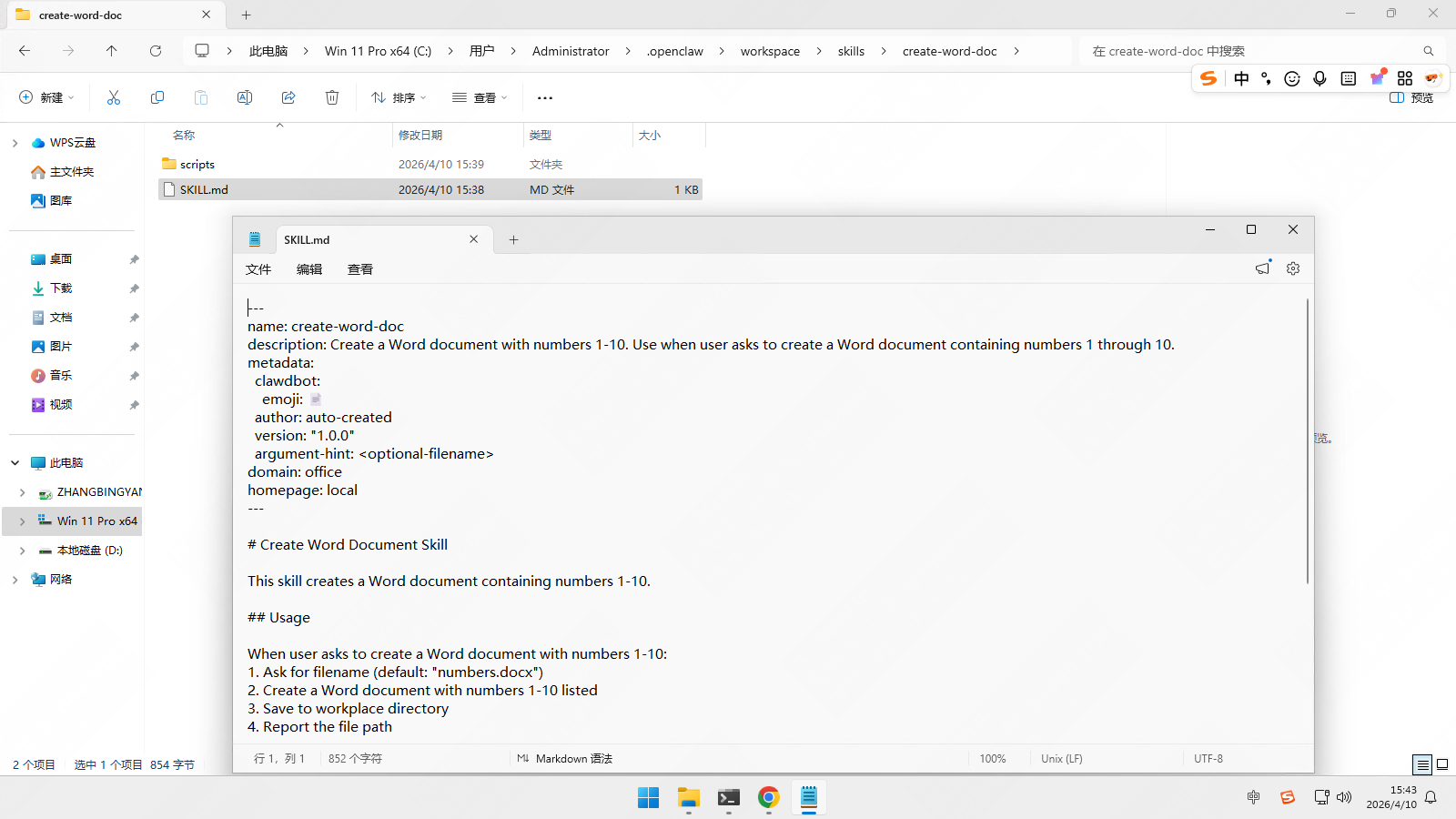Click the megaphone notification icon in Notepad
This screenshot has width=1456, height=819.
pyautogui.click(x=1261, y=268)
